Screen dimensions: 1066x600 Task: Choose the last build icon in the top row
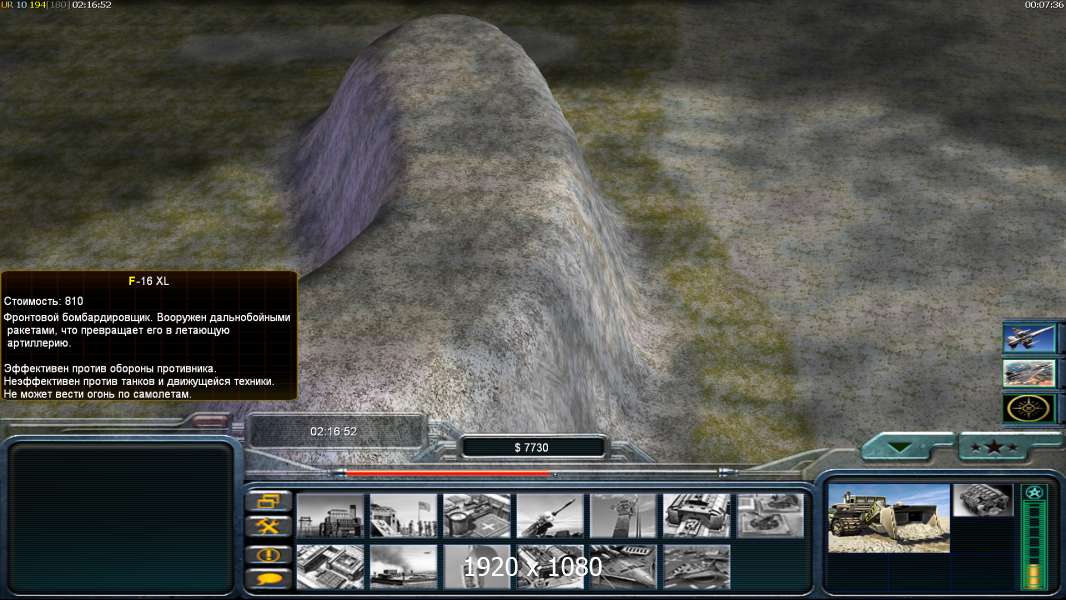(770, 515)
